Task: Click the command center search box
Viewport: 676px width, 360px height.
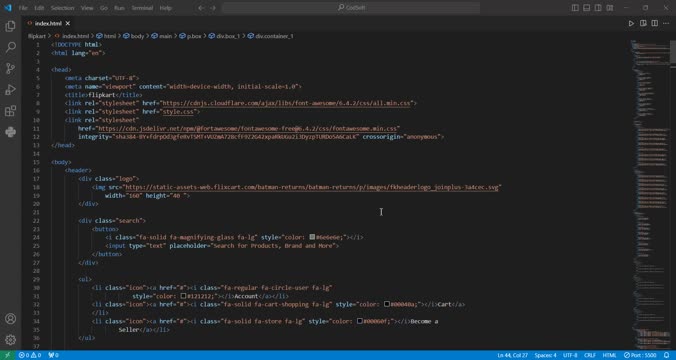Action: point(351,8)
